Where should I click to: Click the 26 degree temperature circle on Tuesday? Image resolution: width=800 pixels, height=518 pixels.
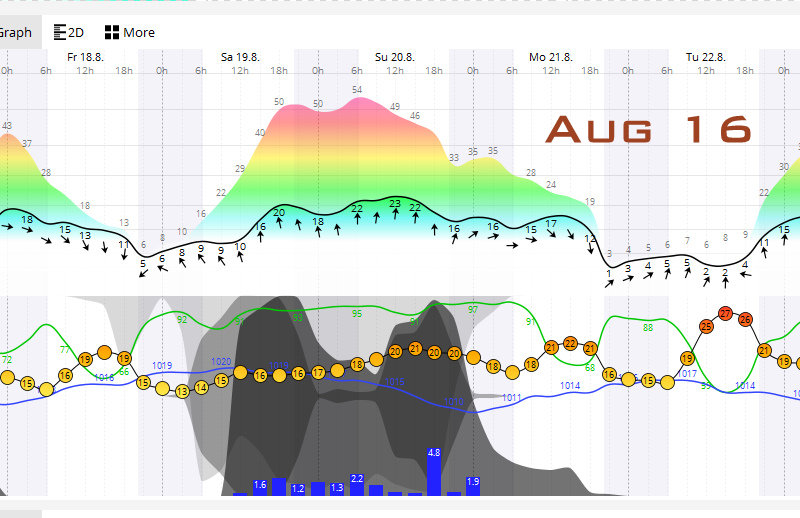[x=745, y=319]
